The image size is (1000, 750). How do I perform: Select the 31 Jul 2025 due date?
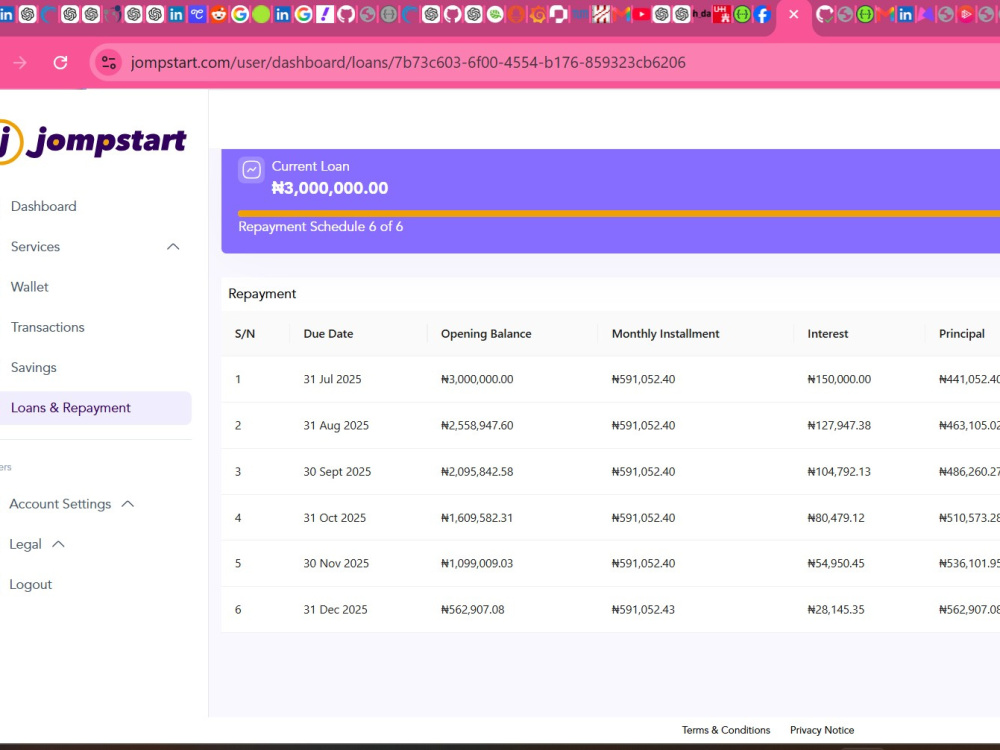point(332,379)
